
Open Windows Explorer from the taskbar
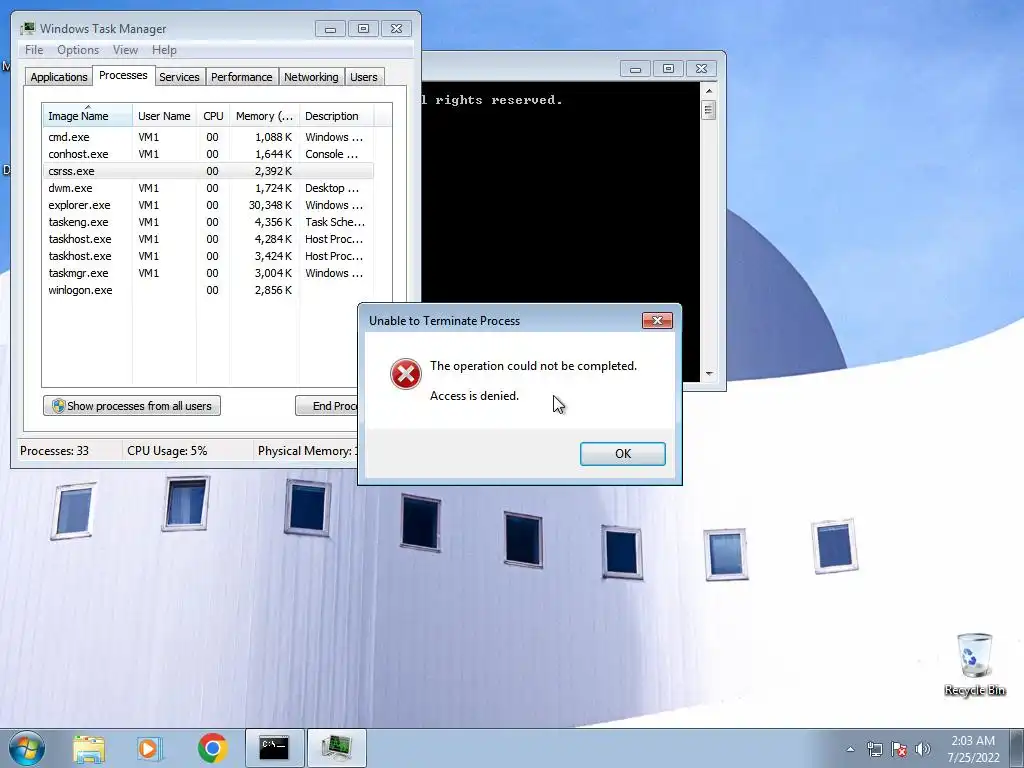point(89,748)
